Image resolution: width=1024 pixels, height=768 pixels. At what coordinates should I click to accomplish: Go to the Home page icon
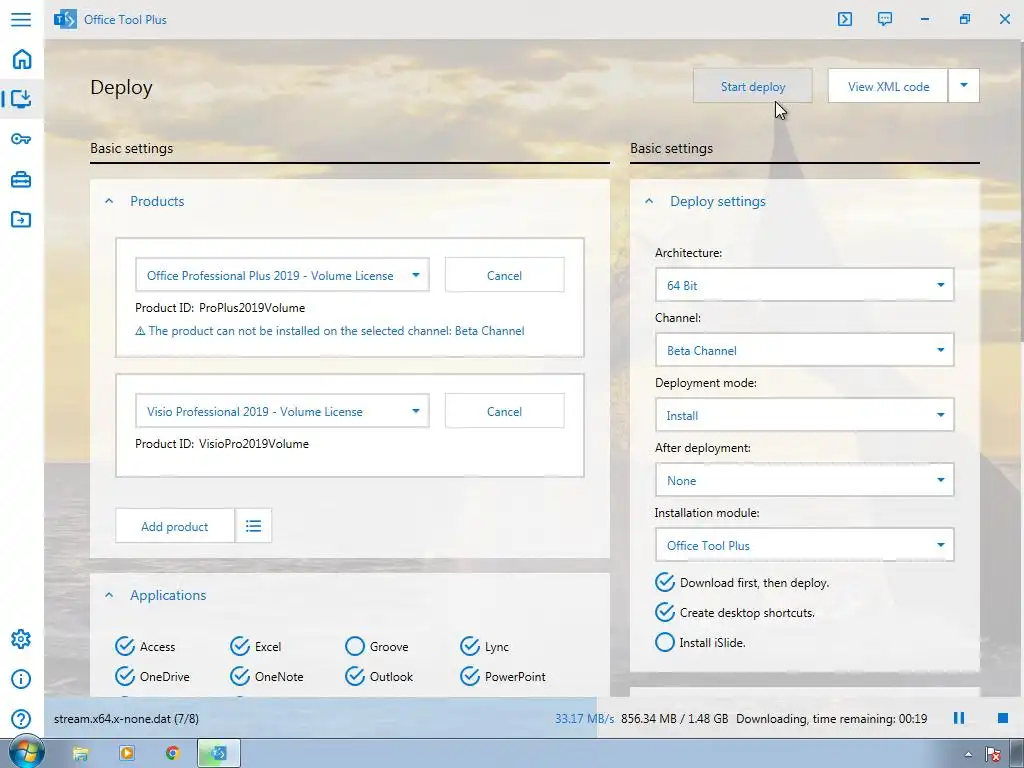22,59
